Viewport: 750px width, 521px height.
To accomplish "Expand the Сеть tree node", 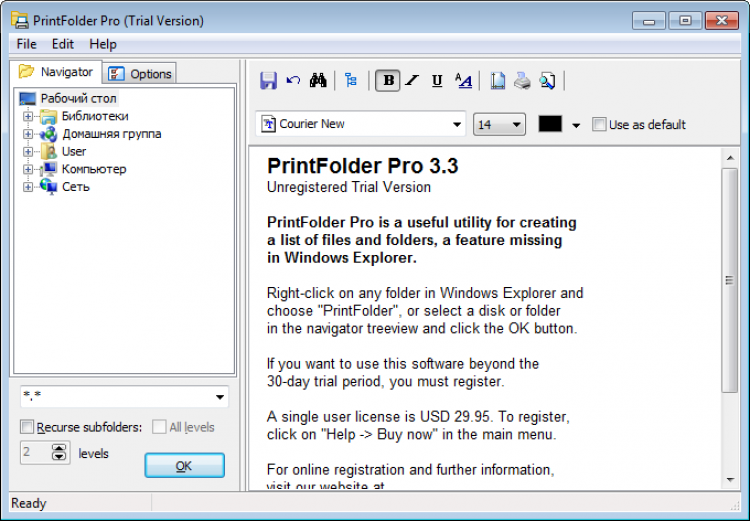I will [x=28, y=187].
